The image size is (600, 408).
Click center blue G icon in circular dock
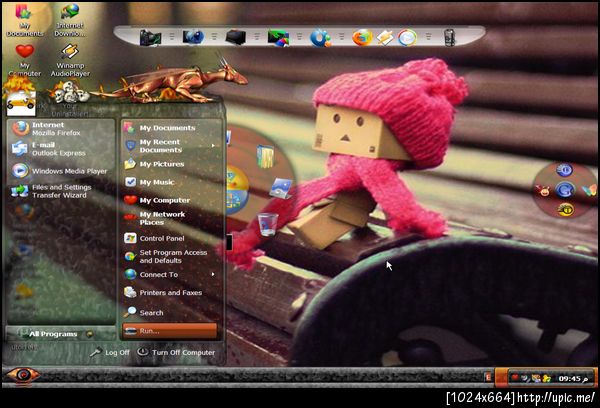[x=565, y=189]
